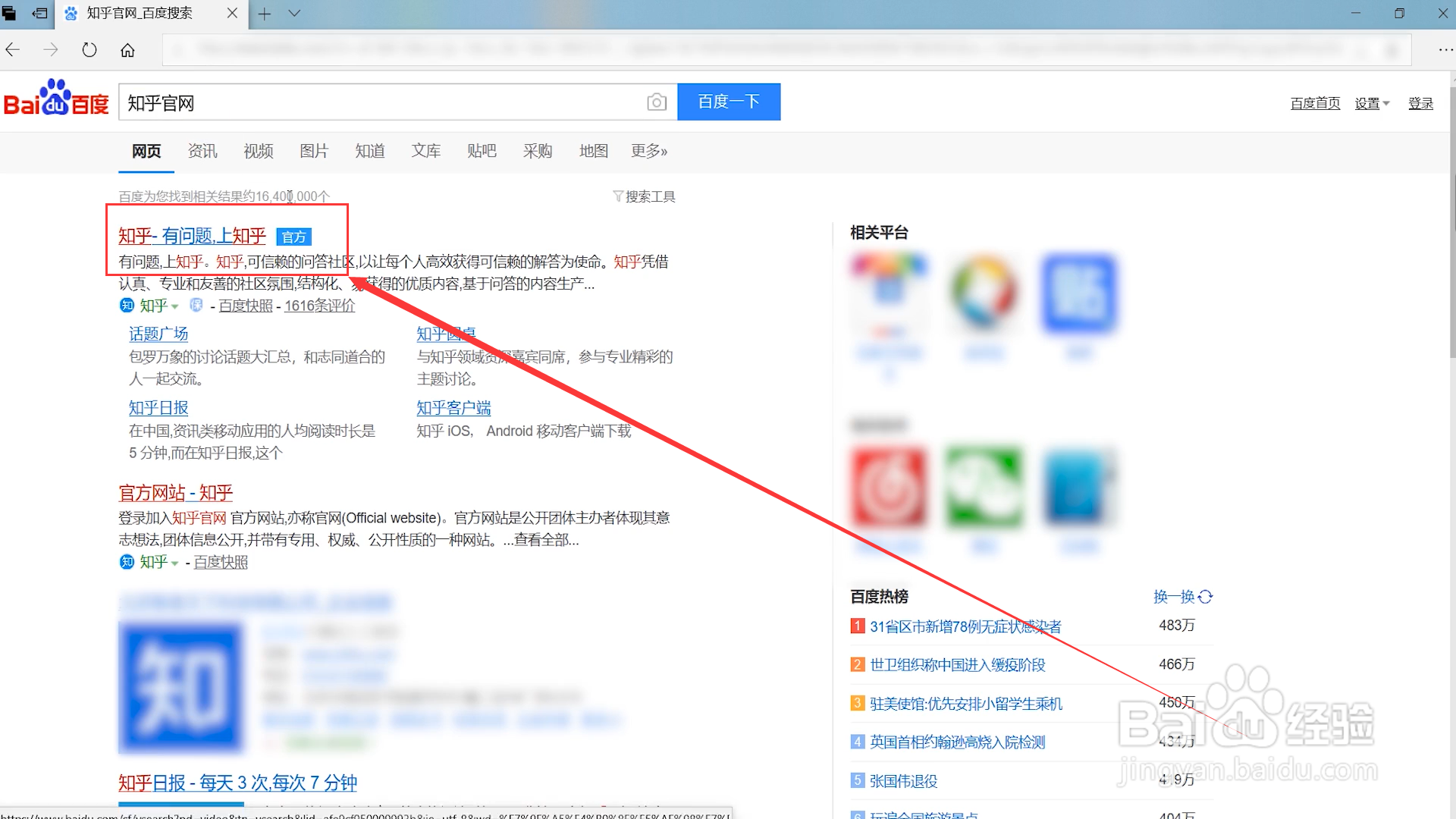Click the 知 favicon beside the 官方网站 result's 知乎 label
Screen dimensions: 1456x819
pos(127,562)
